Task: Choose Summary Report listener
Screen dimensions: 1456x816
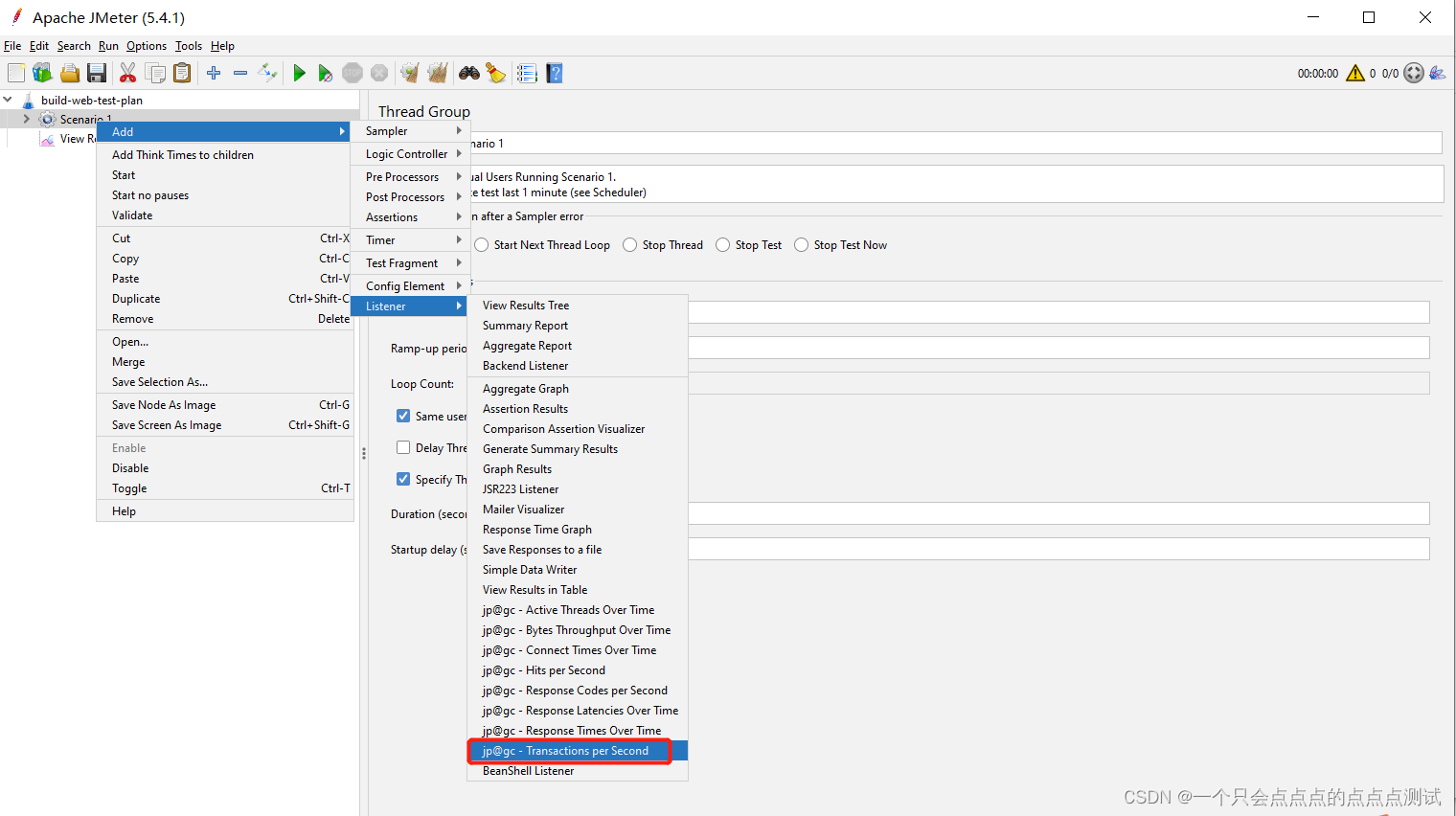Action: tap(578, 326)
